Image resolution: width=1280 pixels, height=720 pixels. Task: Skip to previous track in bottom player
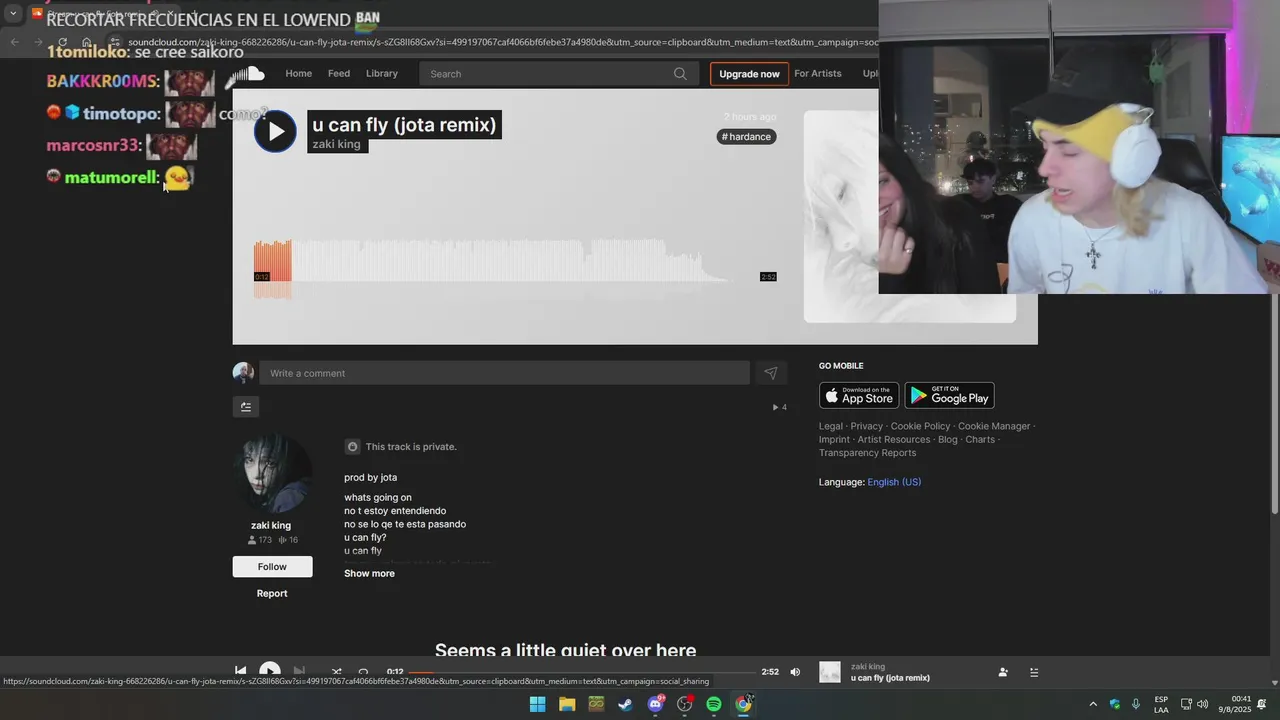[x=240, y=672]
